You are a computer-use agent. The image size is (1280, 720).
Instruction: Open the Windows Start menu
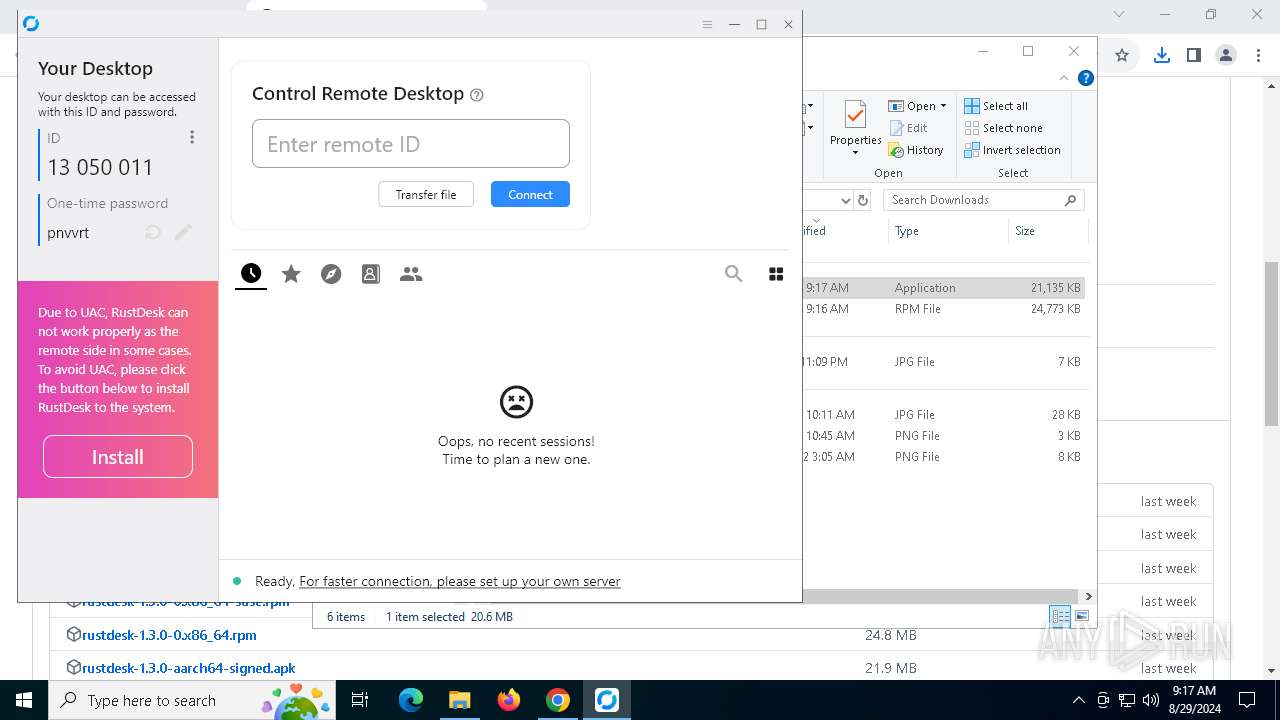pos(24,700)
